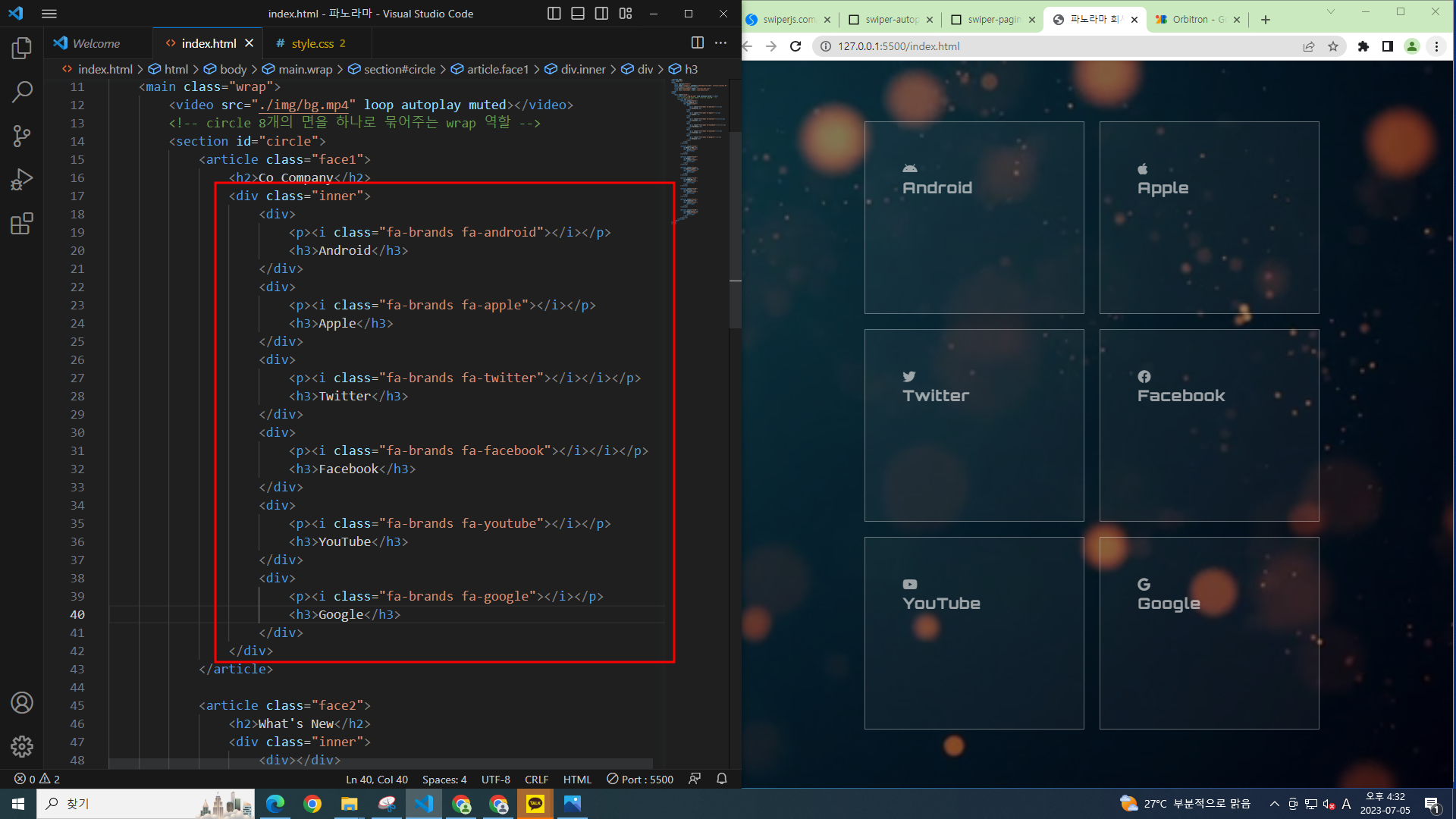Image resolution: width=1456 pixels, height=819 pixels.
Task: Switch to the style.css tab
Action: click(312, 44)
